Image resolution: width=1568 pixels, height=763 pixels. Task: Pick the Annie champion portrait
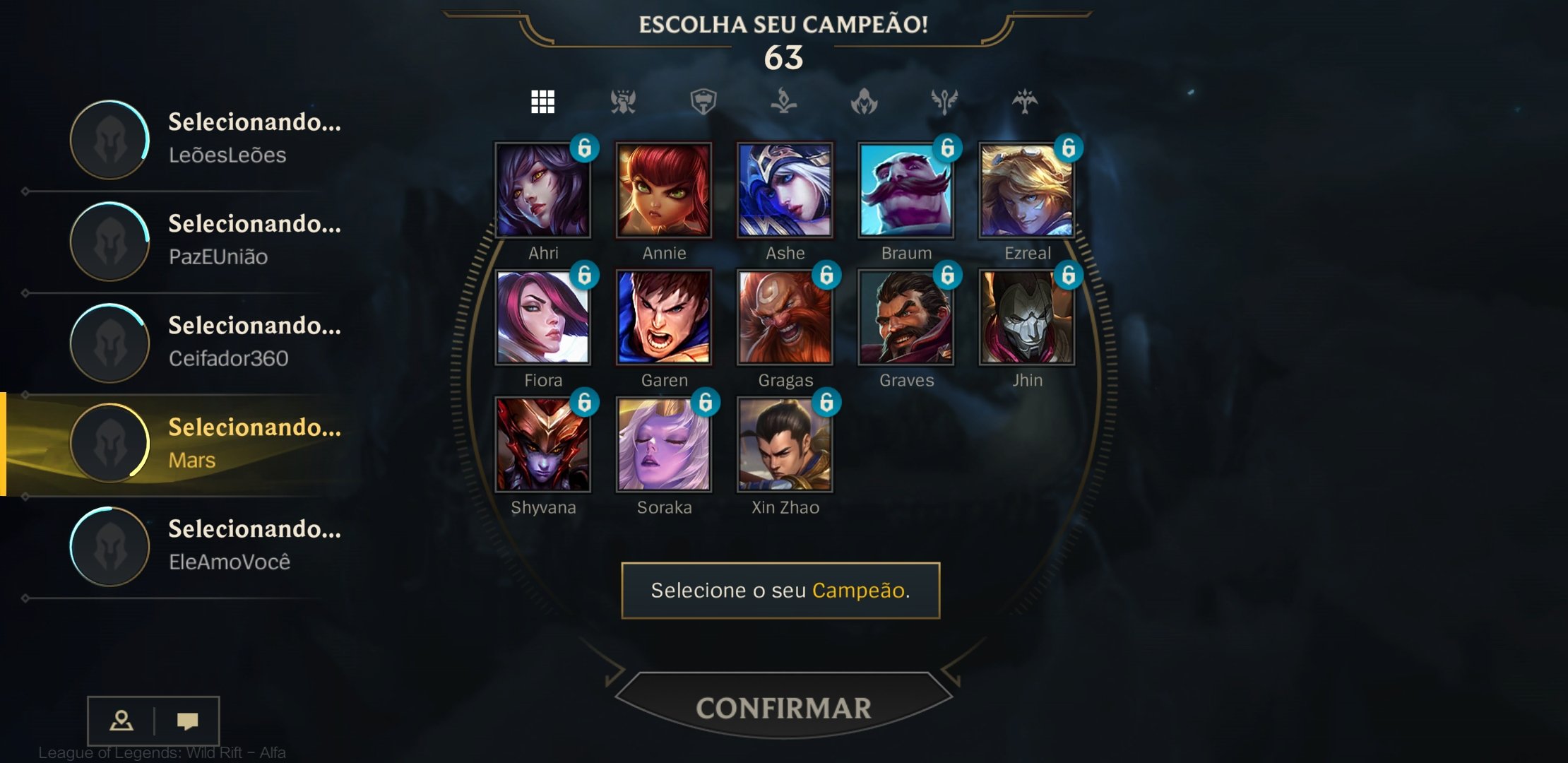click(x=664, y=190)
